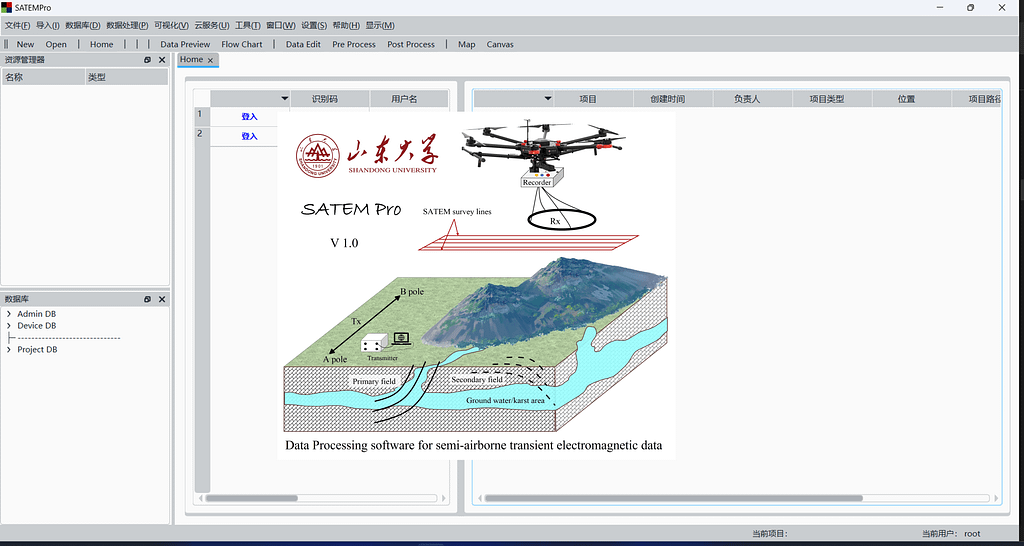Click the project table horizontal scrollbar

click(x=670, y=498)
